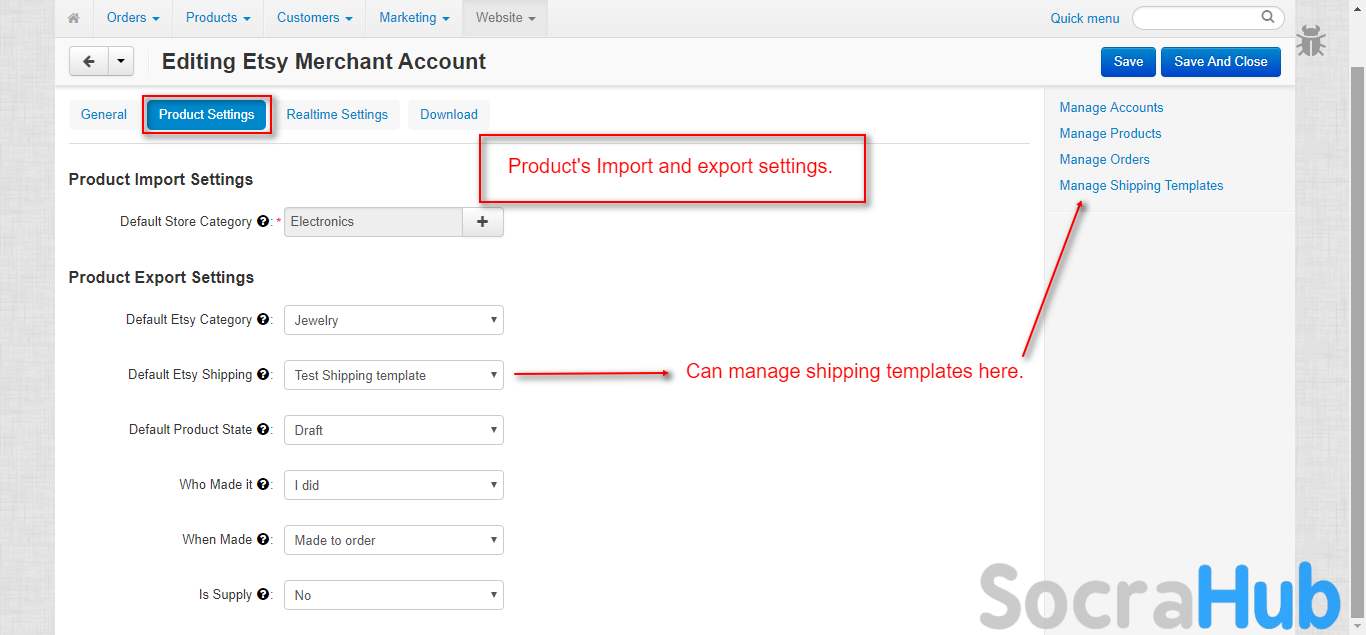This screenshot has height=635, width=1366.
Task: Open the When Made dropdown
Action: point(394,540)
